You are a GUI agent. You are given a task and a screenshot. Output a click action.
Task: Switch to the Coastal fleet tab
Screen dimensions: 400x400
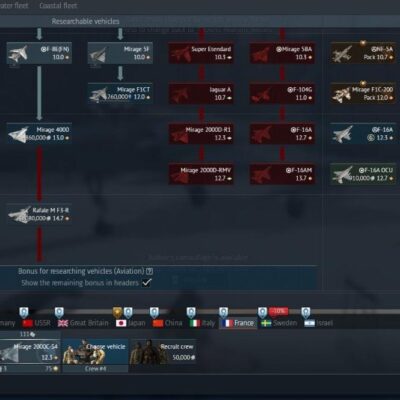58,6
